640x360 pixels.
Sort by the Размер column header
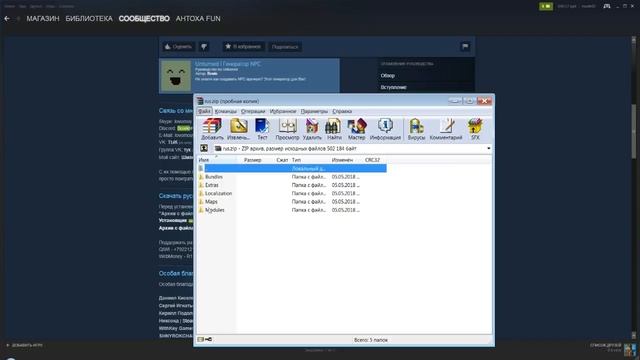coord(253,160)
